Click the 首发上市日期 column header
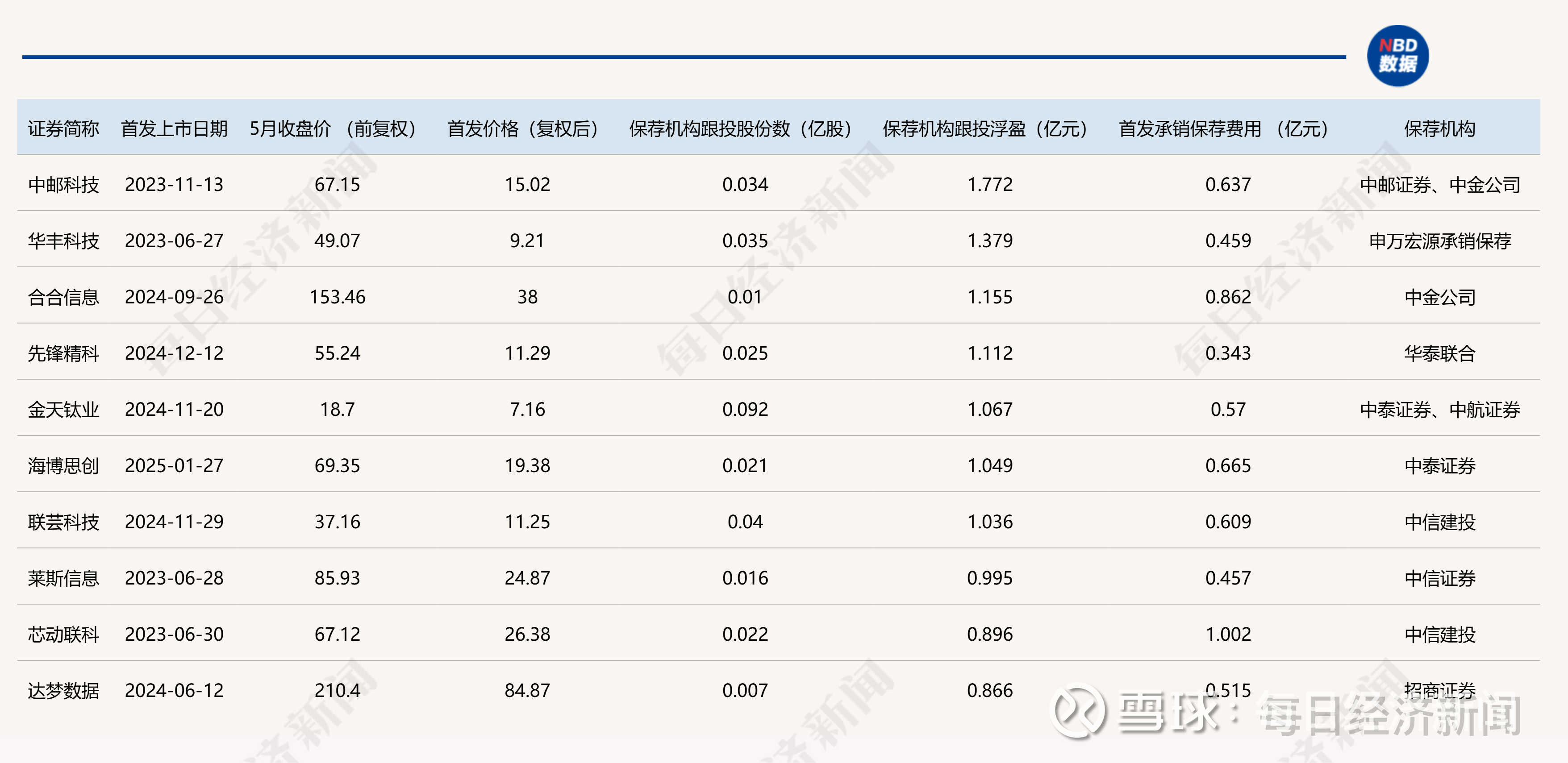 click(174, 129)
